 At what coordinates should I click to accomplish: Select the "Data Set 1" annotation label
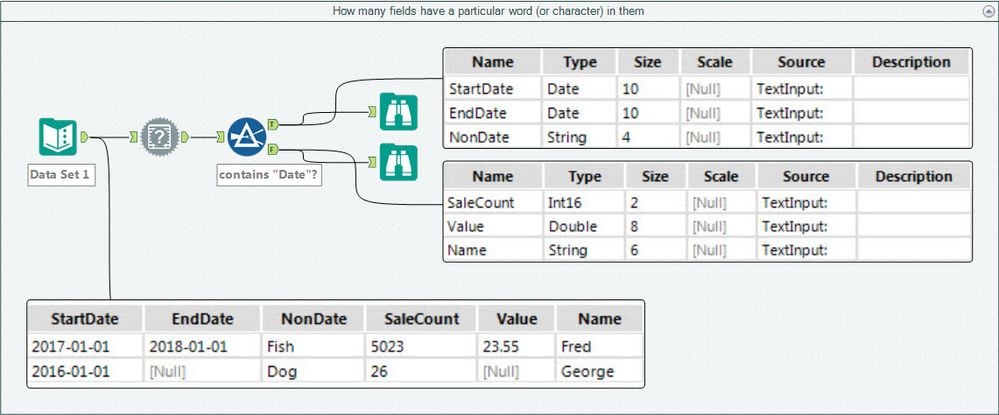point(61,175)
